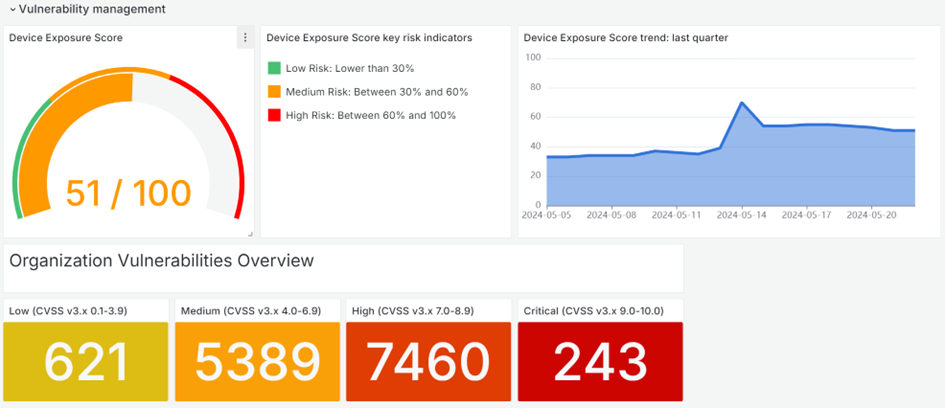Click the red High Risk swatch

tap(274, 115)
